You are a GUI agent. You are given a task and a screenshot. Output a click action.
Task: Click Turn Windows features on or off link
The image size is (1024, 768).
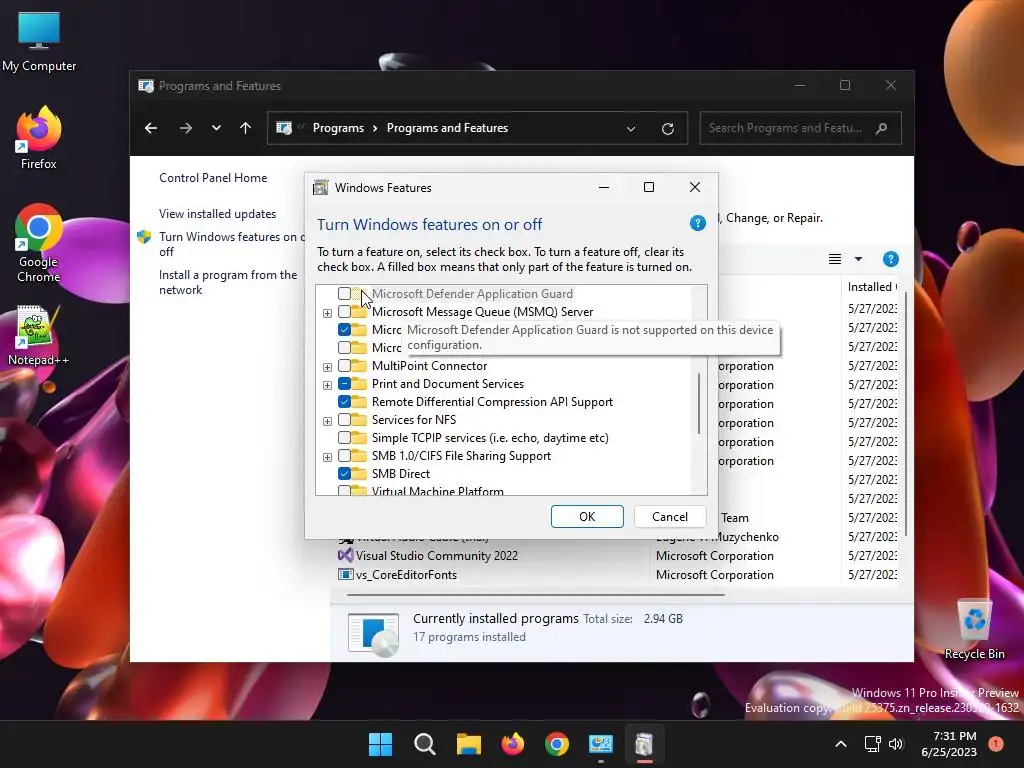(232, 244)
